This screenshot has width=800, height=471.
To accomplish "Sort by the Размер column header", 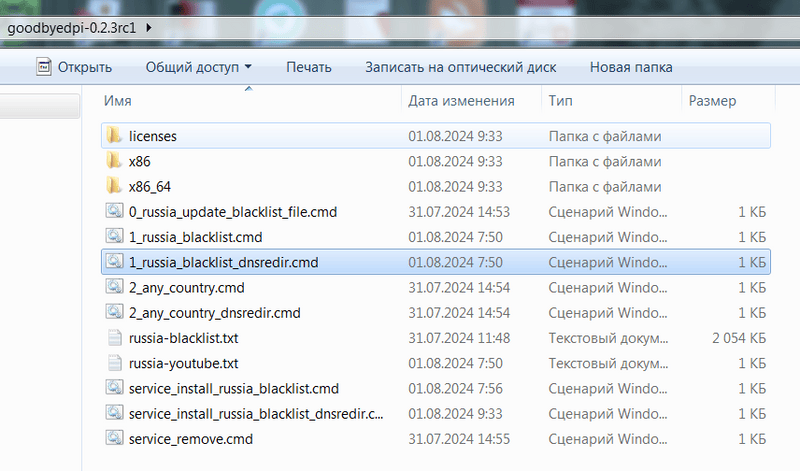I will pyautogui.click(x=712, y=101).
